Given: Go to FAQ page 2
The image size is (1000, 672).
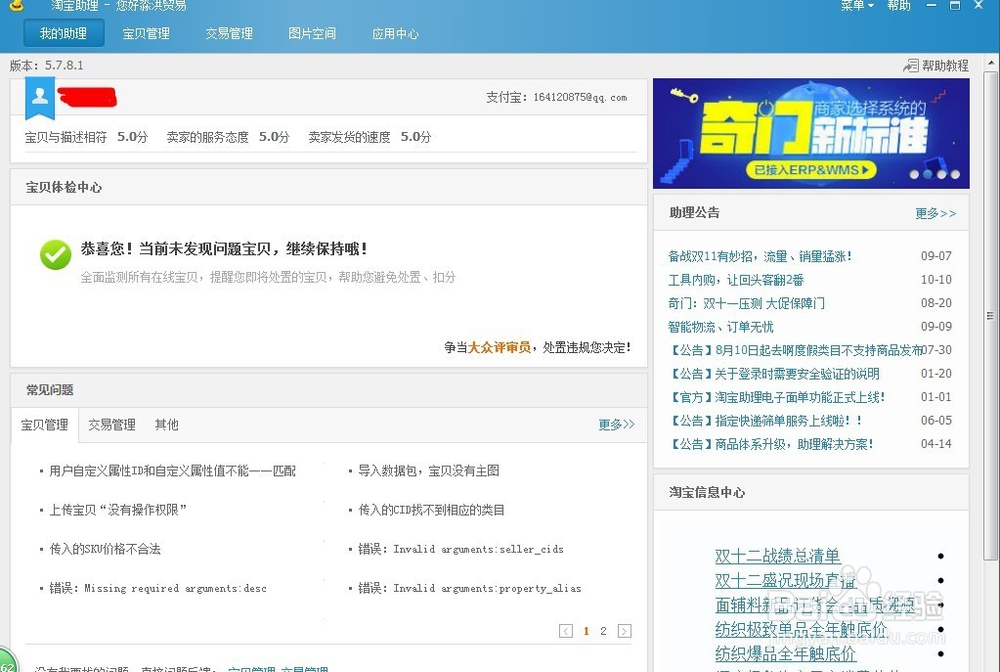Looking at the screenshot, I should (x=603, y=631).
